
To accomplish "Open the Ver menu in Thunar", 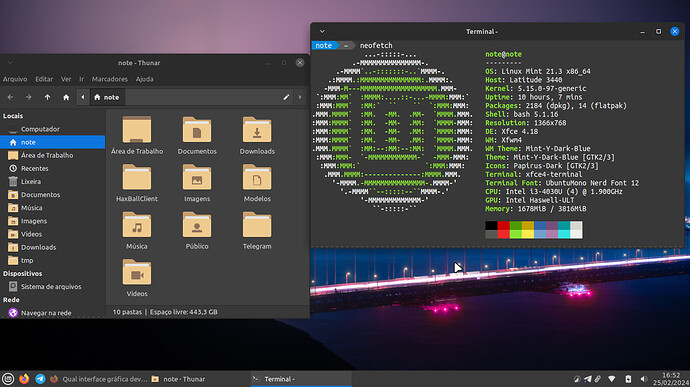I will 66,79.
